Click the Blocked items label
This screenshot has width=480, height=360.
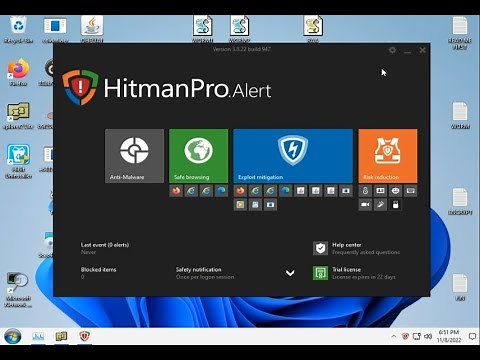pyautogui.click(x=98, y=269)
